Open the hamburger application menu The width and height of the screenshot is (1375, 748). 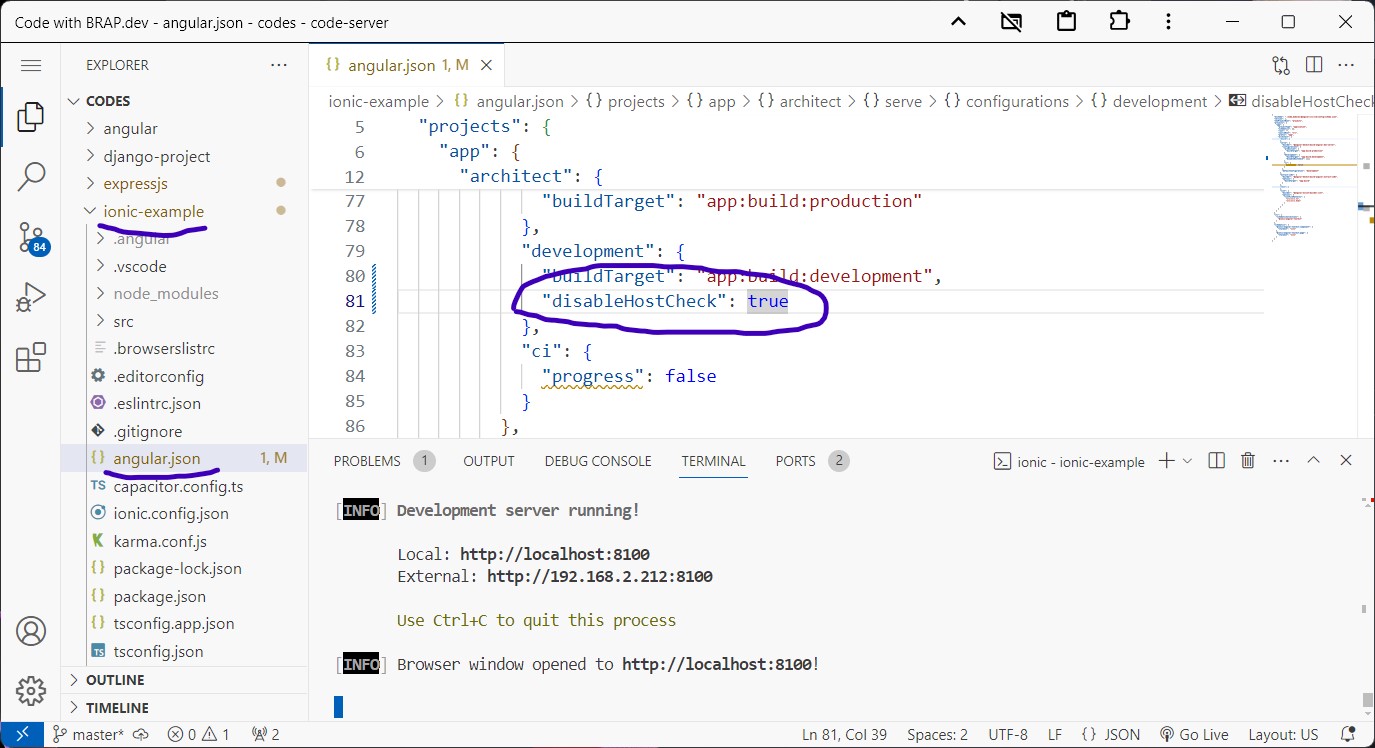[x=31, y=65]
